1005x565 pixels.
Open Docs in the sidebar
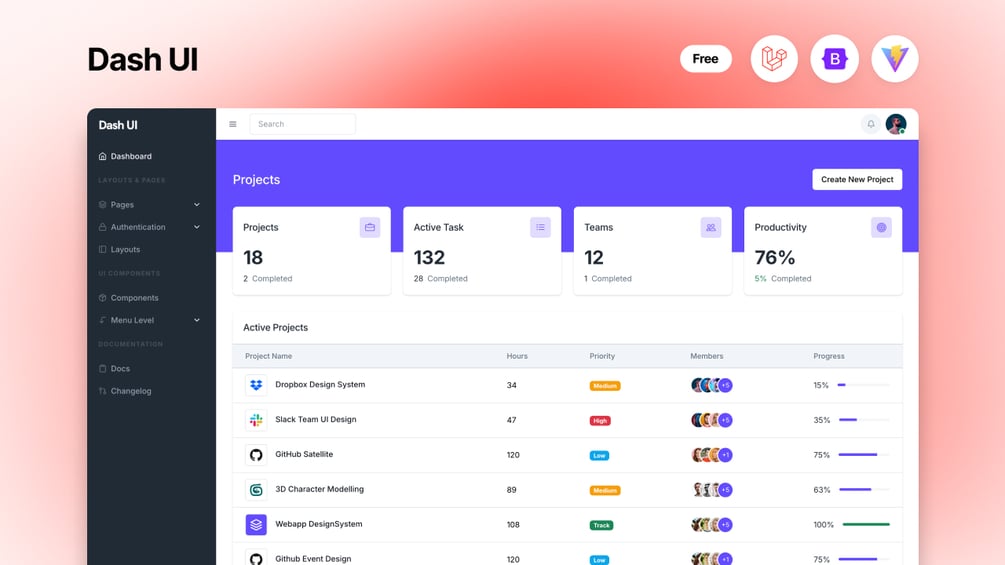(120, 369)
